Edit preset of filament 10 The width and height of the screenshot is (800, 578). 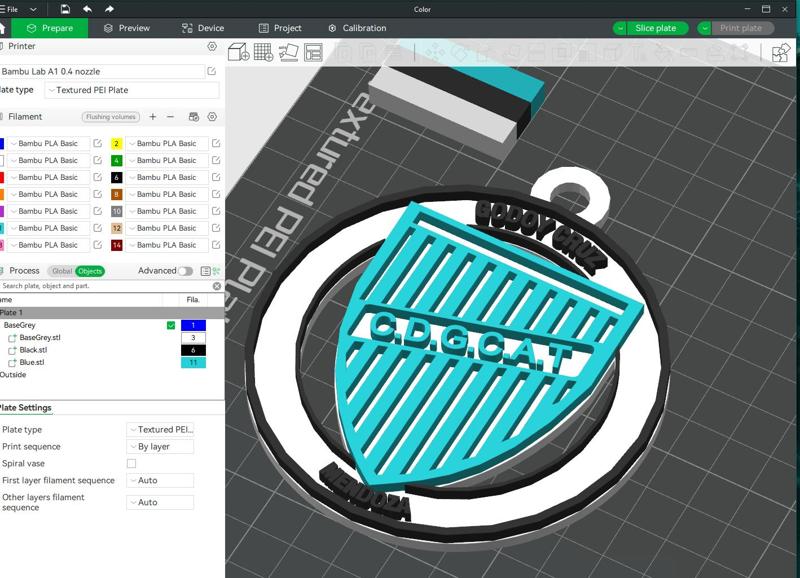click(216, 211)
